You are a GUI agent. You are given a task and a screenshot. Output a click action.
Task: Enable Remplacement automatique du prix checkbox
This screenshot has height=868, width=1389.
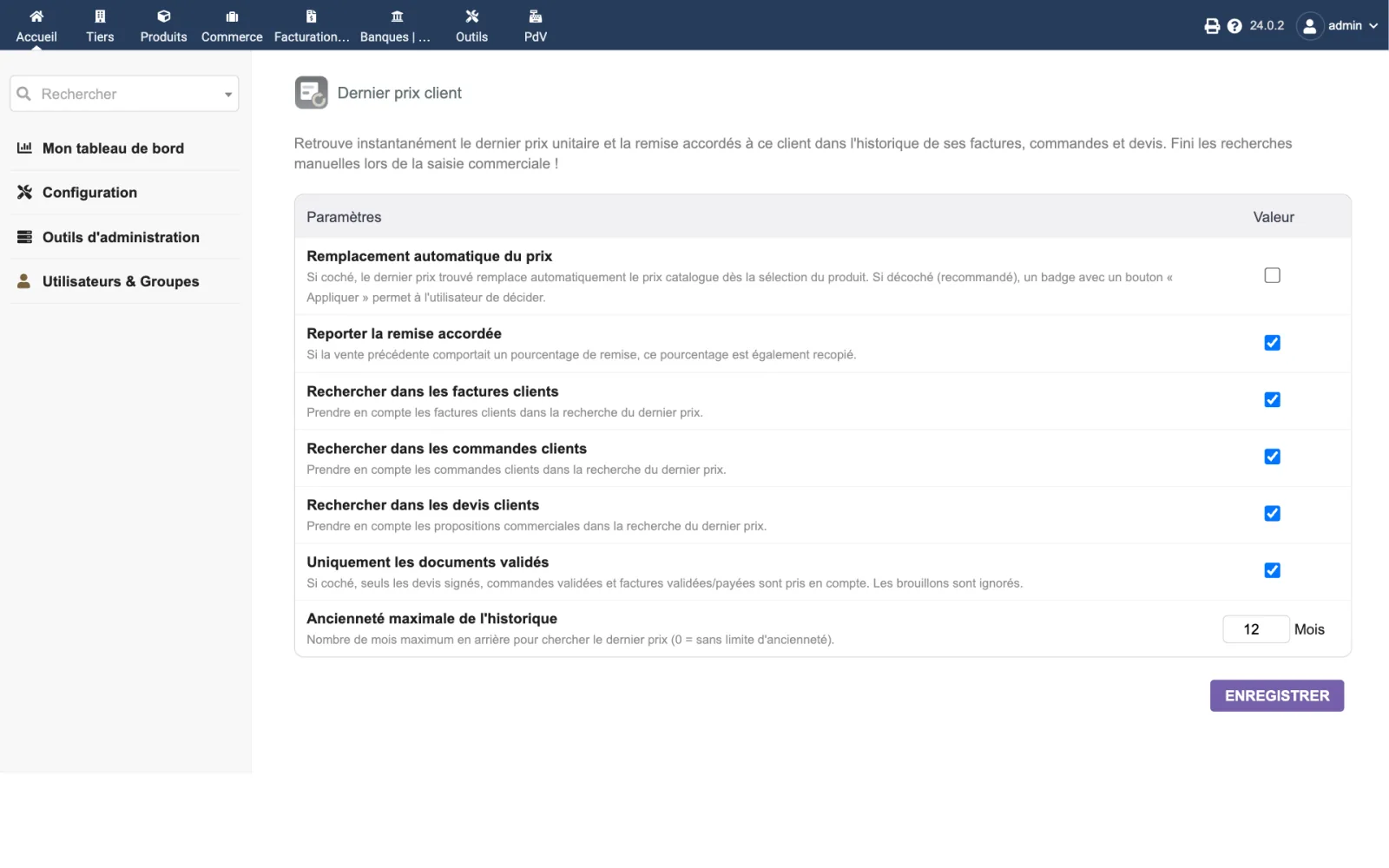[1272, 275]
